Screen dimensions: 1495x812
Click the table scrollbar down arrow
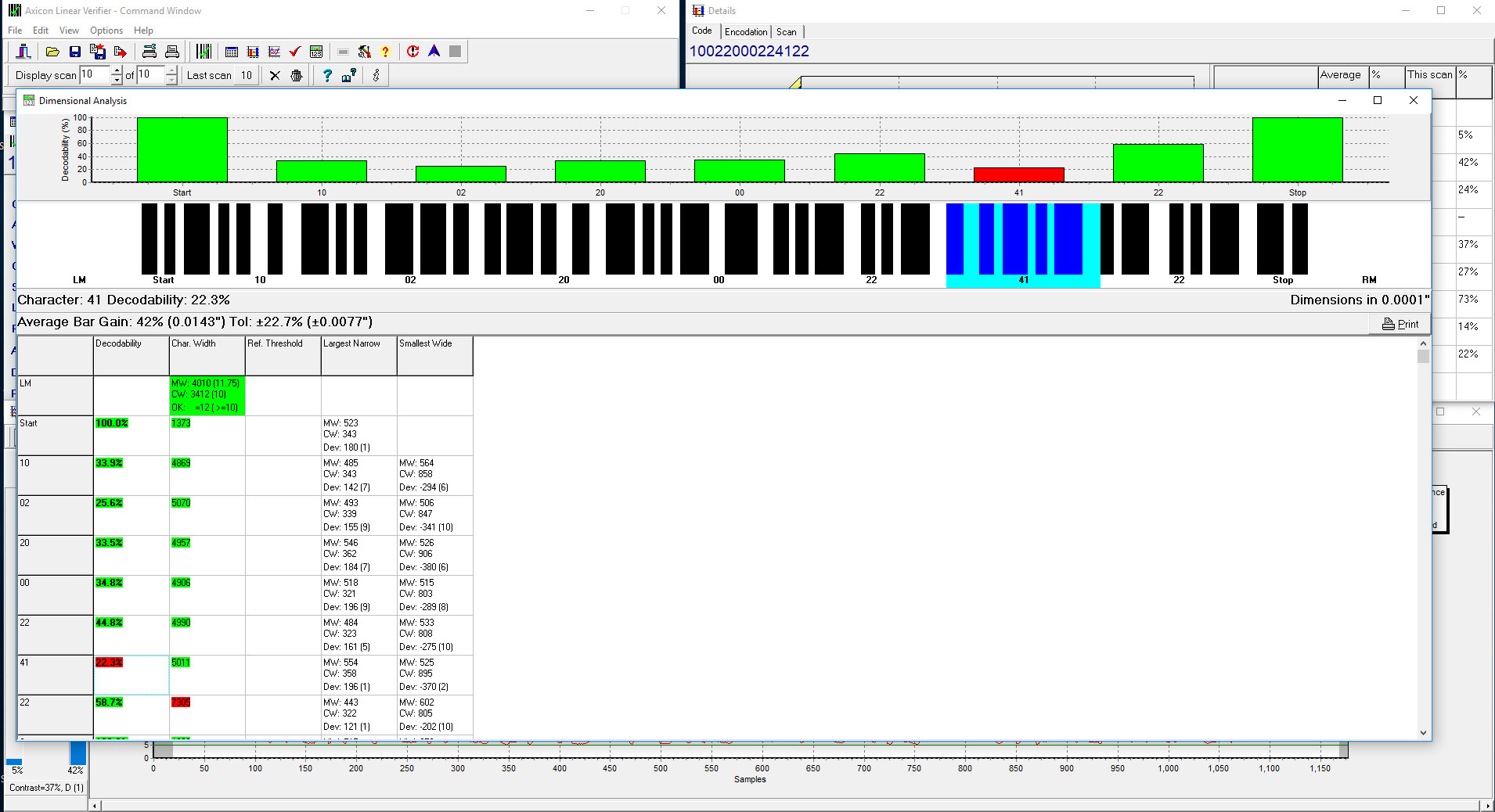pyautogui.click(x=1423, y=733)
